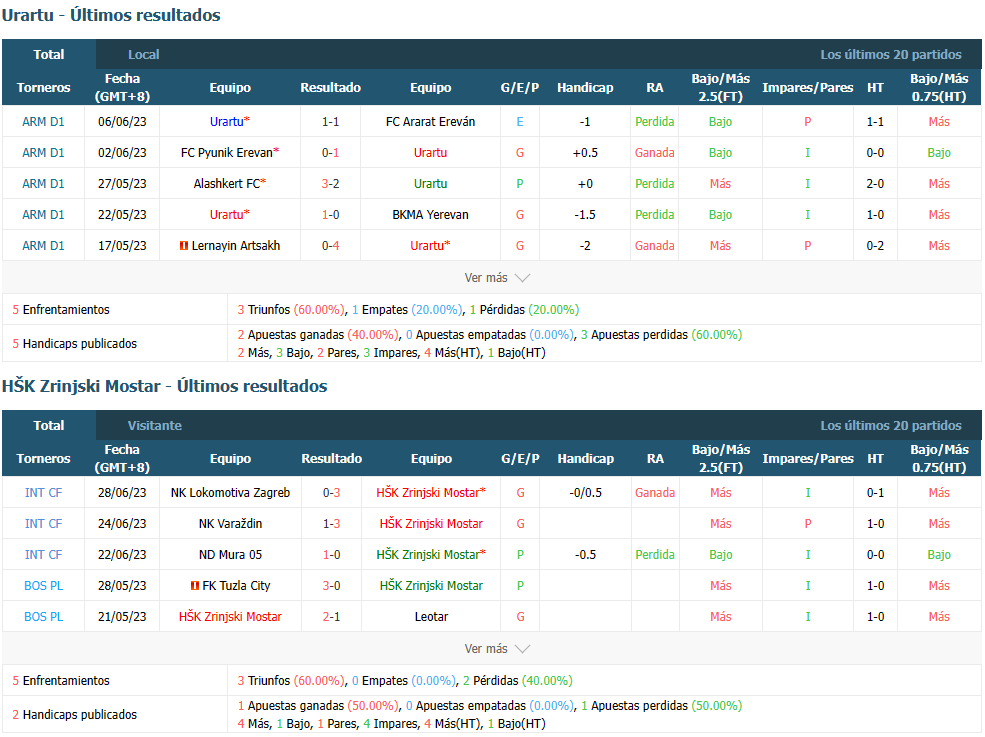Viewport: 985px width, 737px height.
Task: Expand 'Ver más' under the Zrinjski Mostar results
Action: [497, 648]
